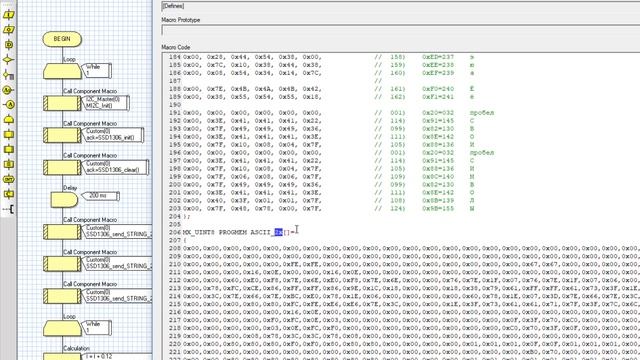Image resolution: width=640 pixels, height=360 pixels.
Task: Select the Delay icon in flowchart toolbar
Action: pos(8,44)
